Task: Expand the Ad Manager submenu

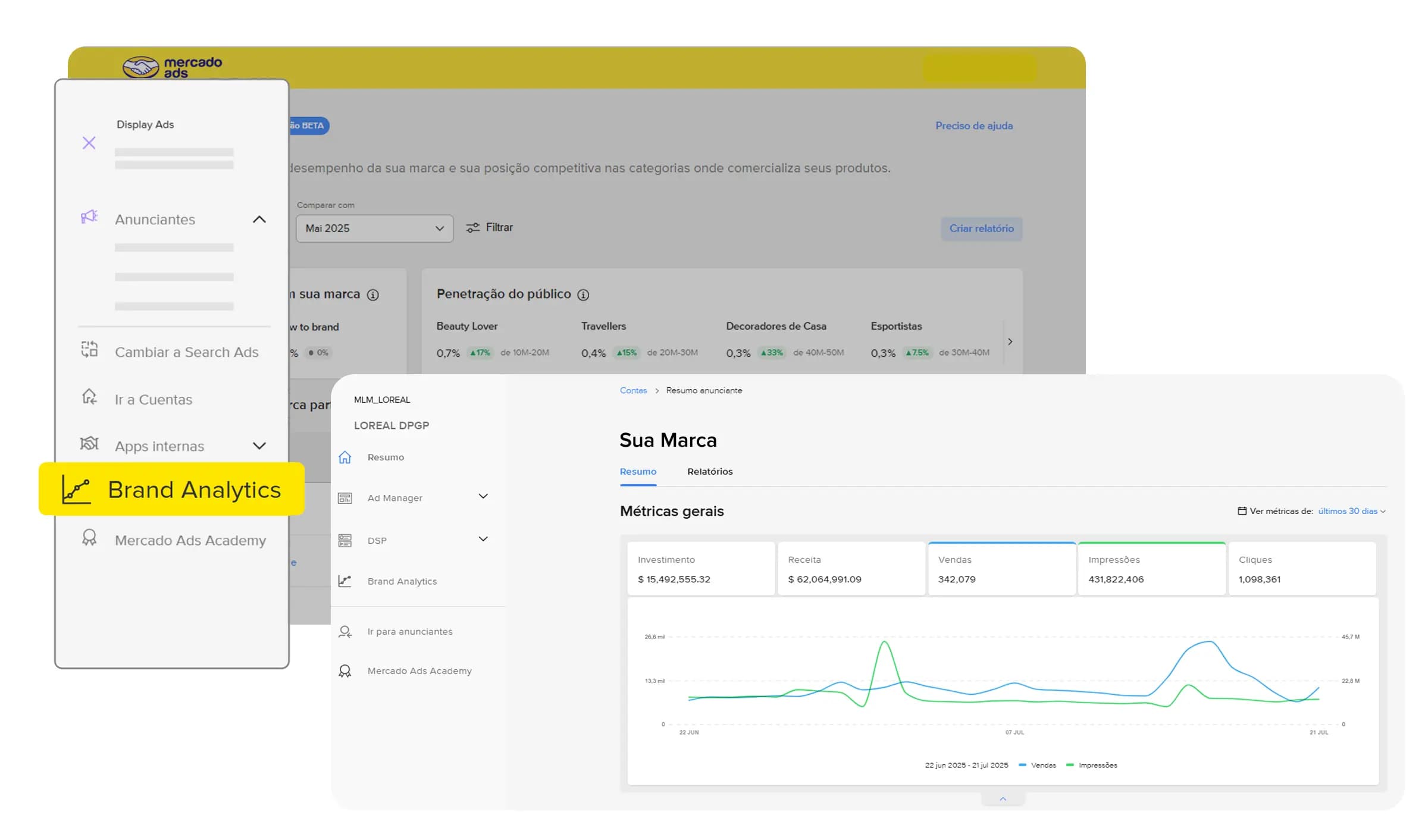Action: (x=483, y=496)
